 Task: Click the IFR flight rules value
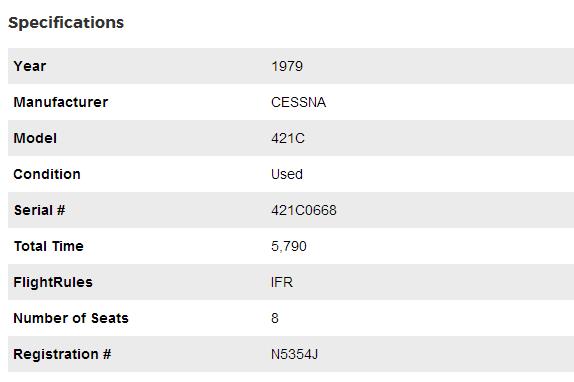[282, 282]
